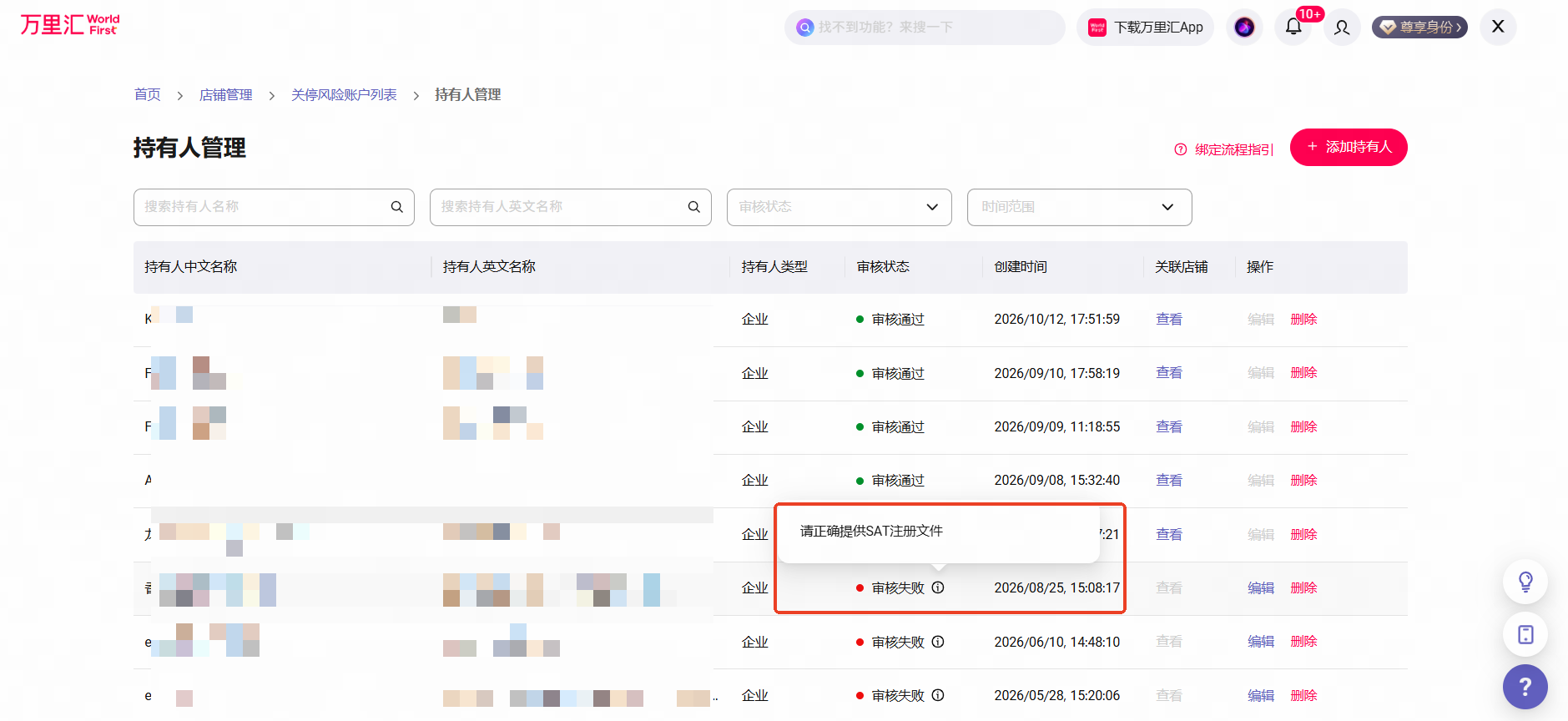
Task: Go to 关停风险账户列表 breadcrumb
Action: [x=344, y=95]
